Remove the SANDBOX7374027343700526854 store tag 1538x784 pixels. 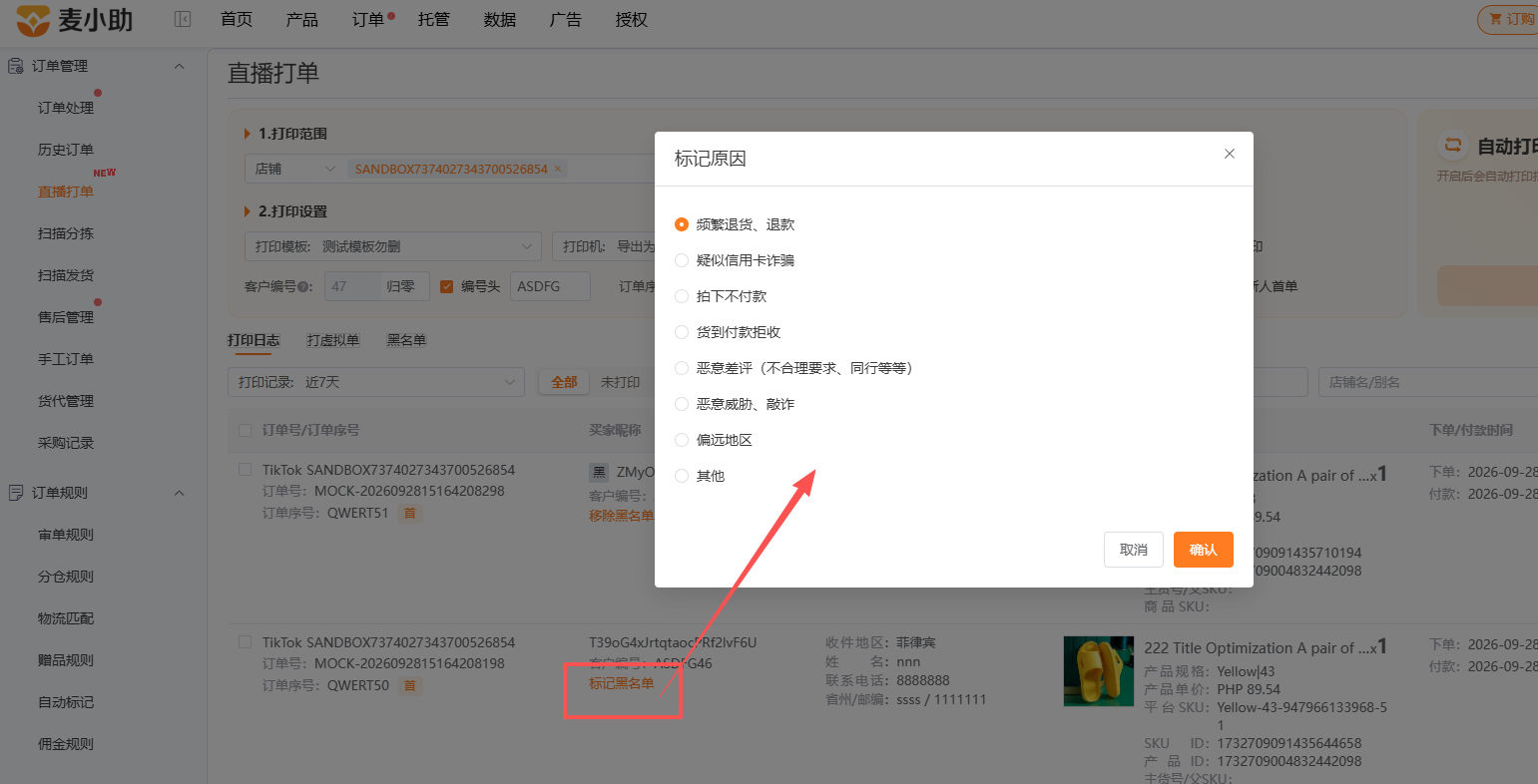click(x=558, y=169)
